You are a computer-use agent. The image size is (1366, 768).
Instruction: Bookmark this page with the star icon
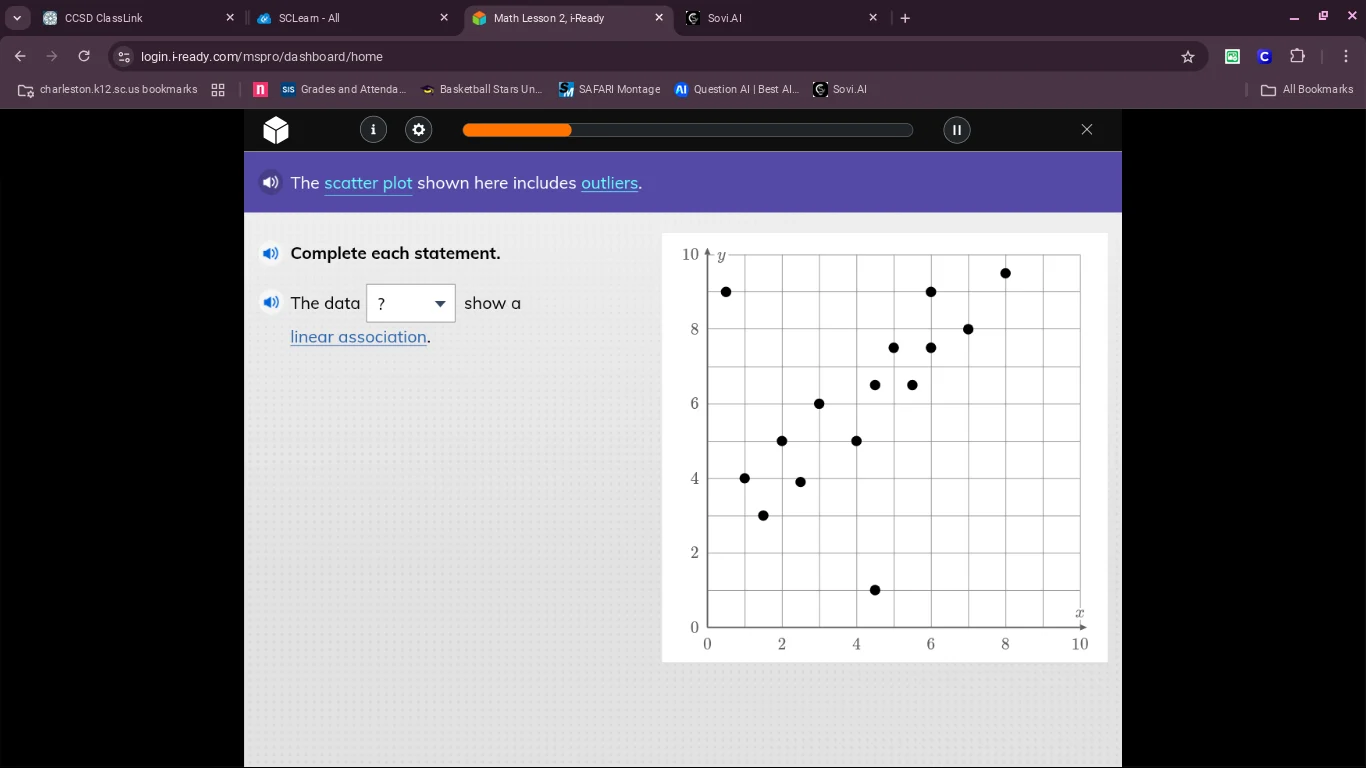(x=1187, y=57)
